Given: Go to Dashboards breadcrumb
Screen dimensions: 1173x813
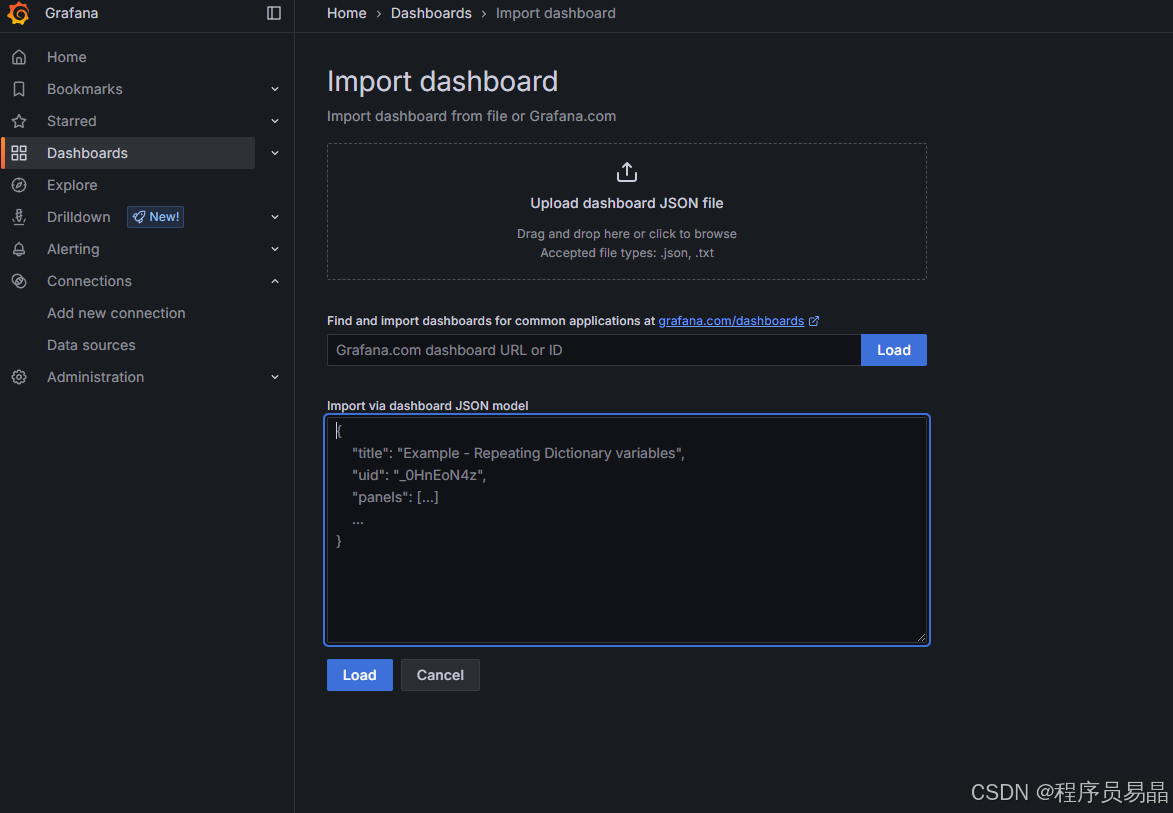Looking at the screenshot, I should pyautogui.click(x=431, y=13).
